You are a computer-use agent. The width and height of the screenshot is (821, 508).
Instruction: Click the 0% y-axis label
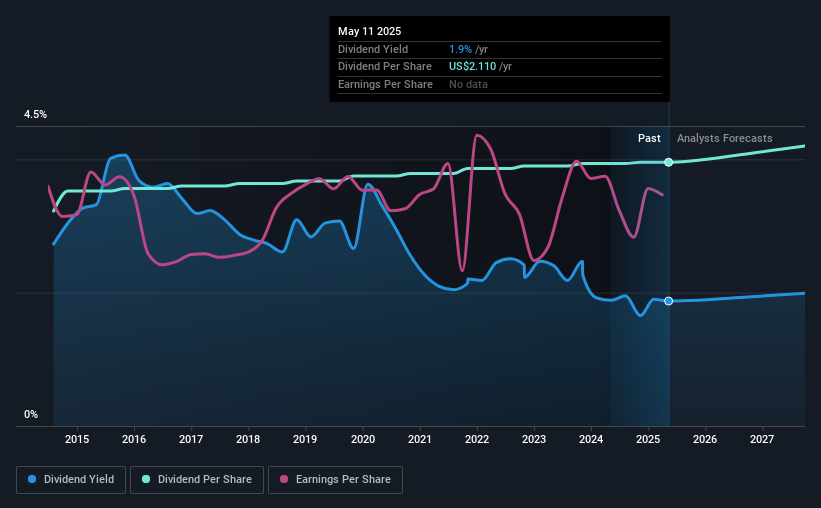[31, 414]
